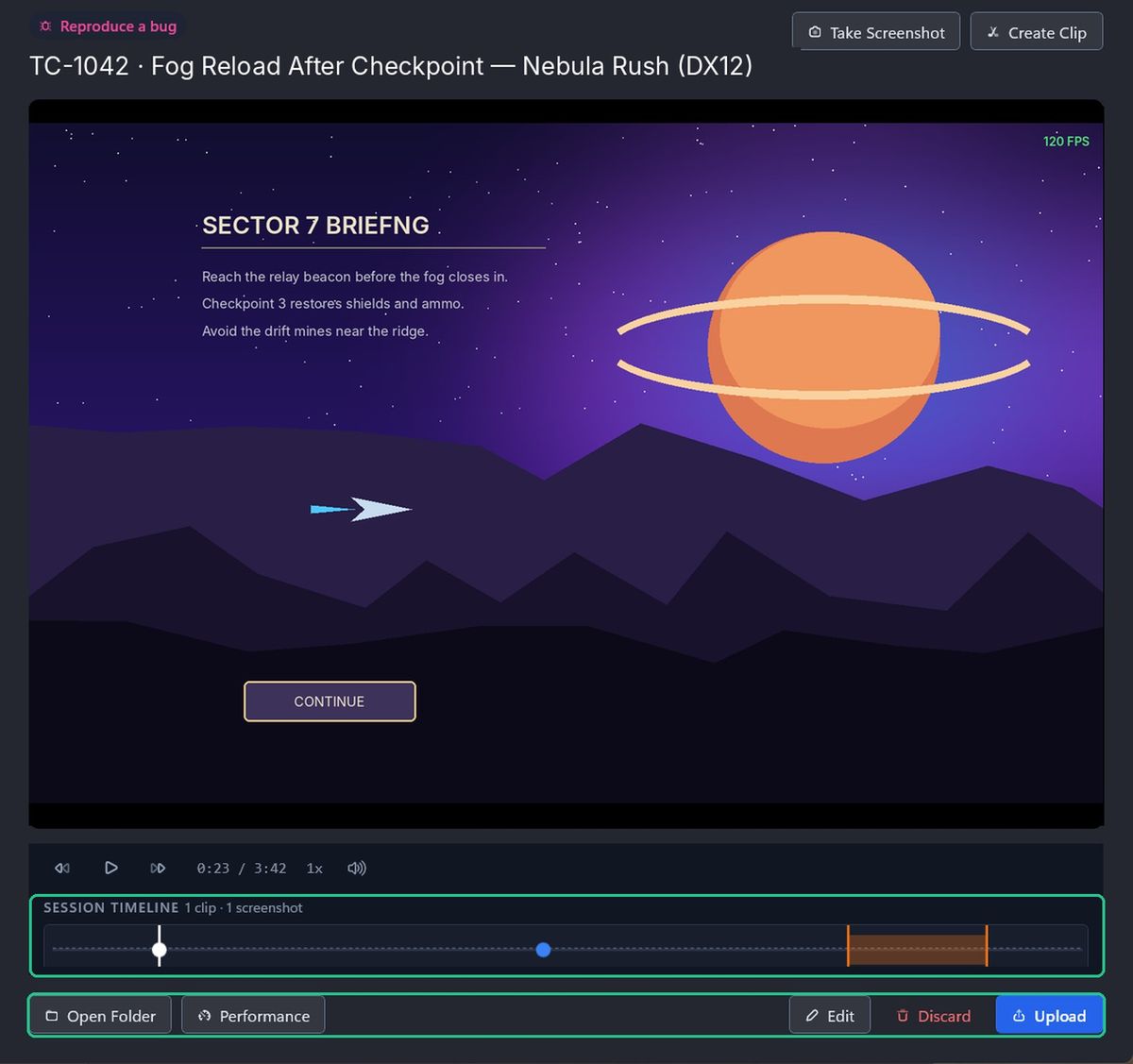Click the 120 FPS counter overlay
The width and height of the screenshot is (1133, 1064).
point(1066,142)
